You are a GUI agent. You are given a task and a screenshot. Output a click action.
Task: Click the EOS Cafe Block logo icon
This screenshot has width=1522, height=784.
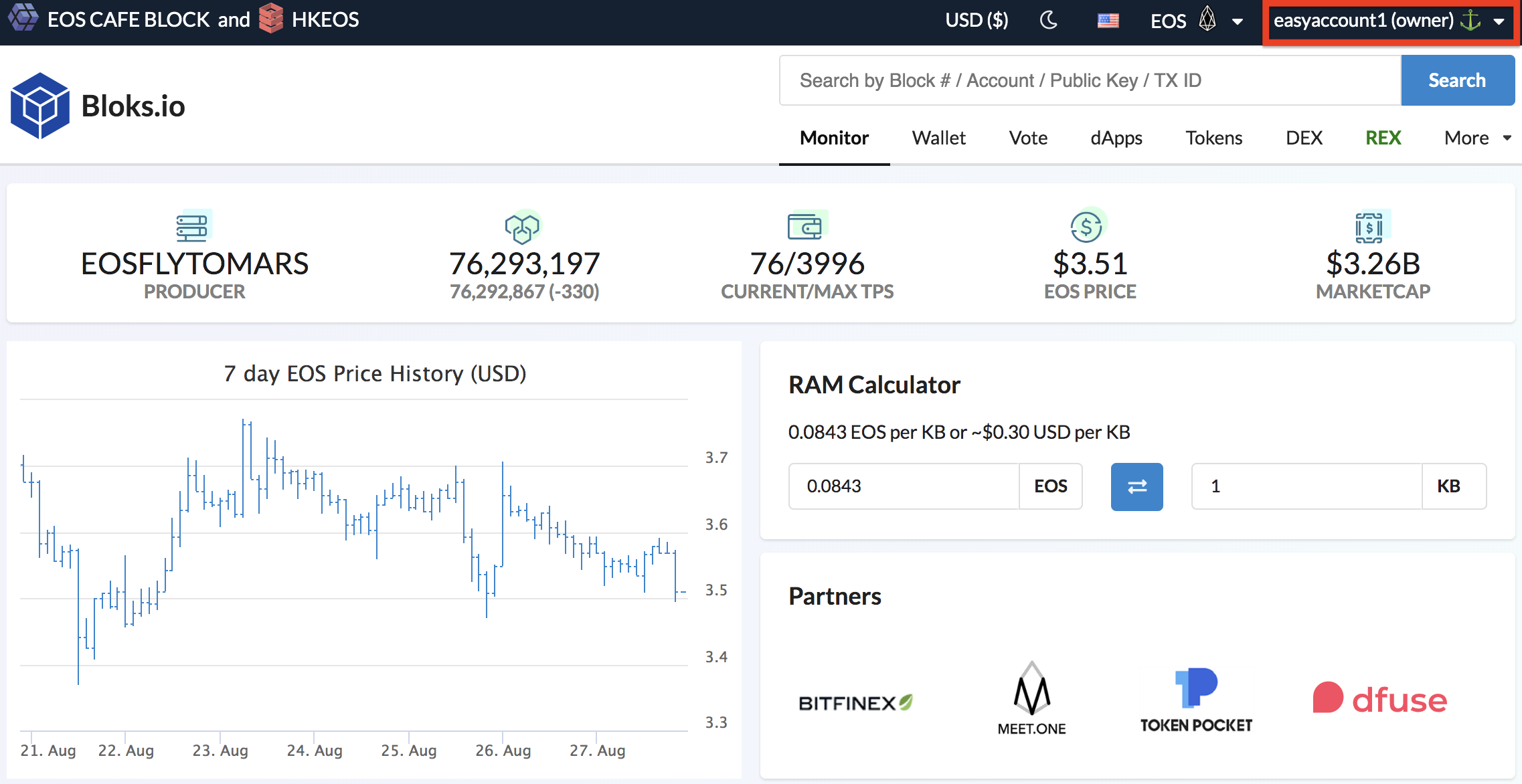23,18
